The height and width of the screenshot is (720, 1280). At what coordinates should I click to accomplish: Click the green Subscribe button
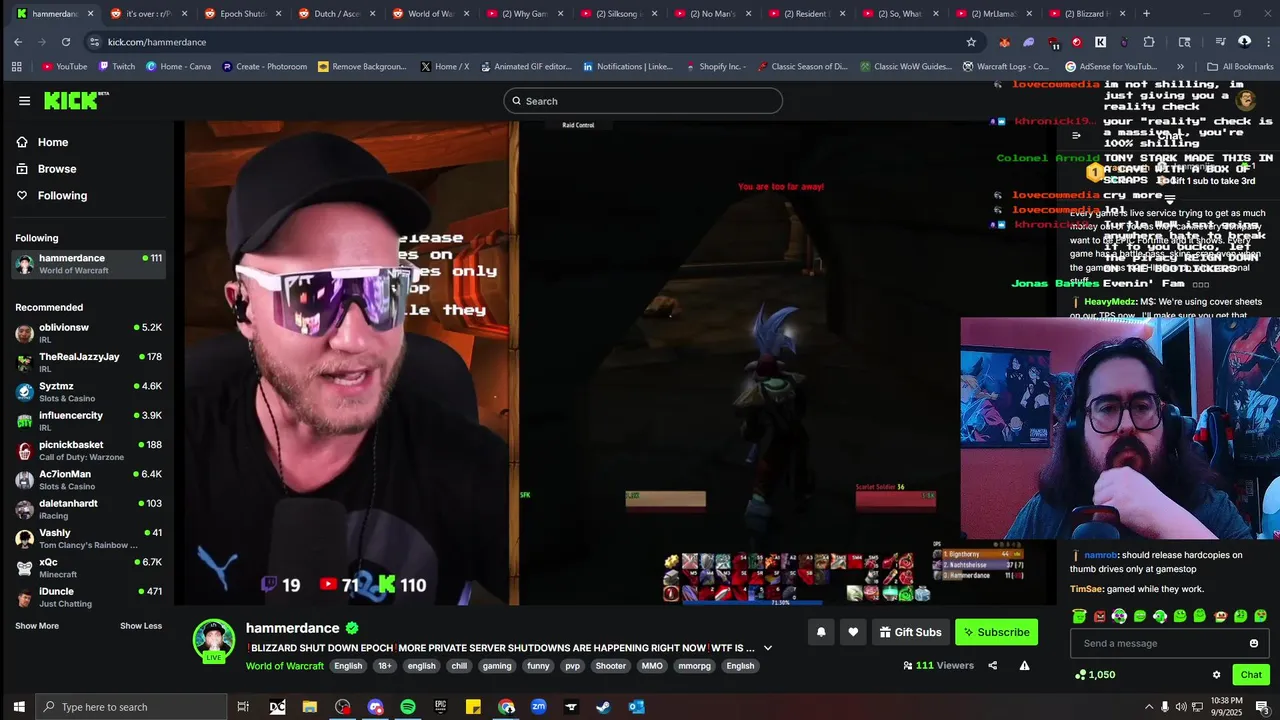click(996, 632)
